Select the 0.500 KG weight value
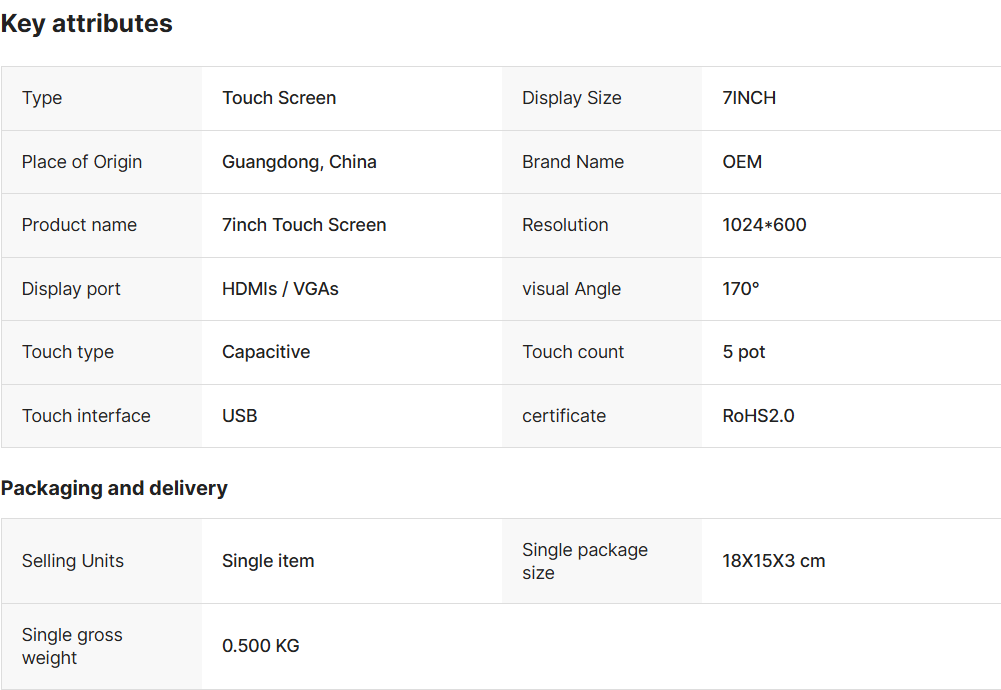 click(261, 646)
